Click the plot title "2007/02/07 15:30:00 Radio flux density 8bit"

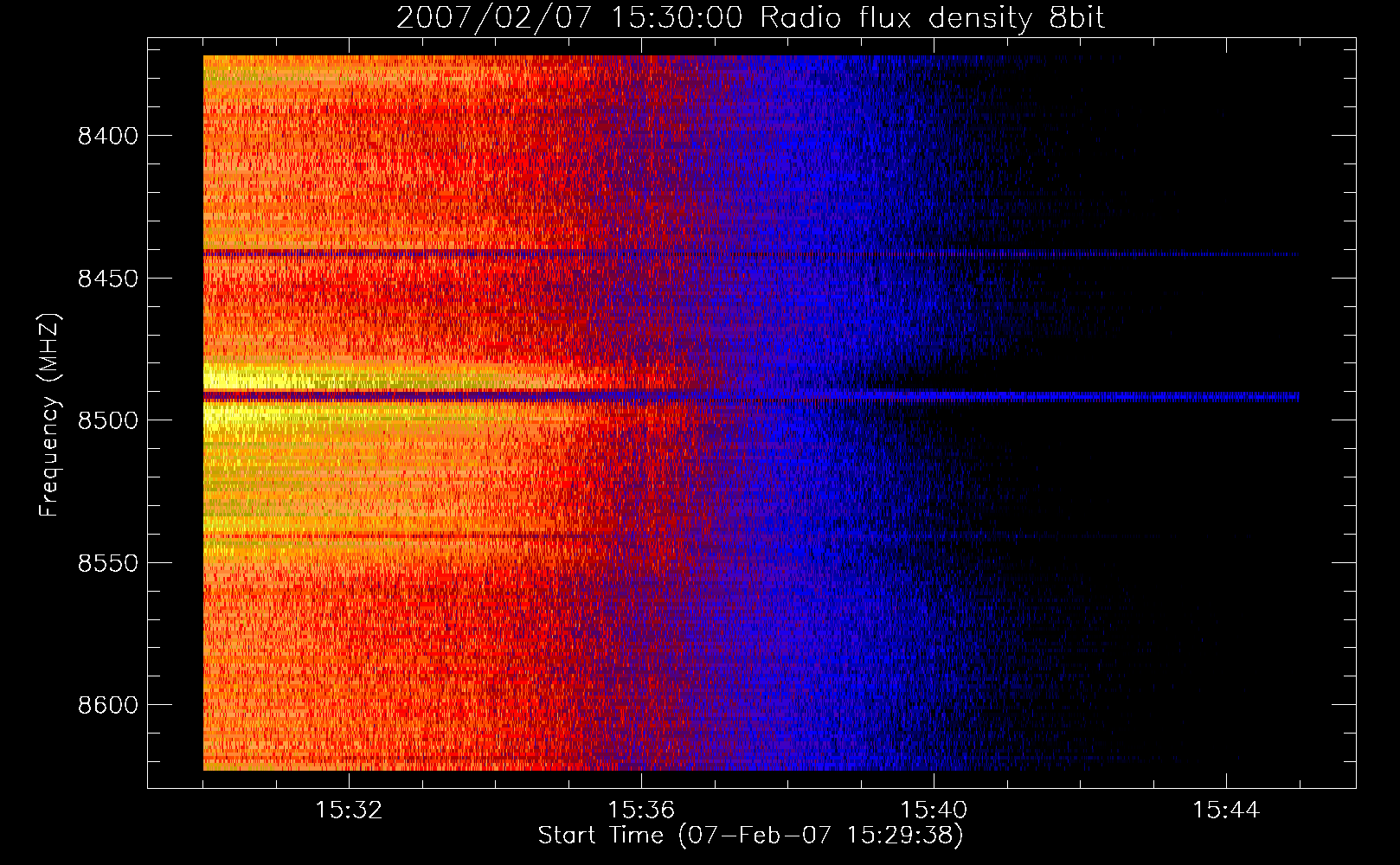pyautogui.click(x=750, y=17)
